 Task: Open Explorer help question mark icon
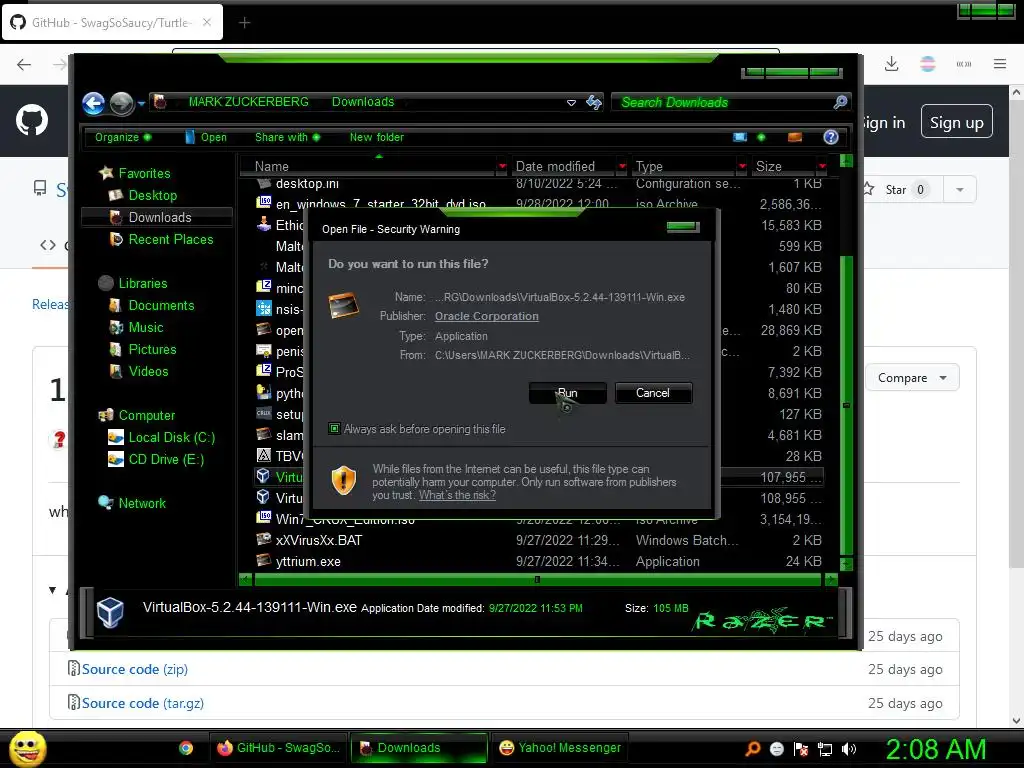[x=831, y=137]
